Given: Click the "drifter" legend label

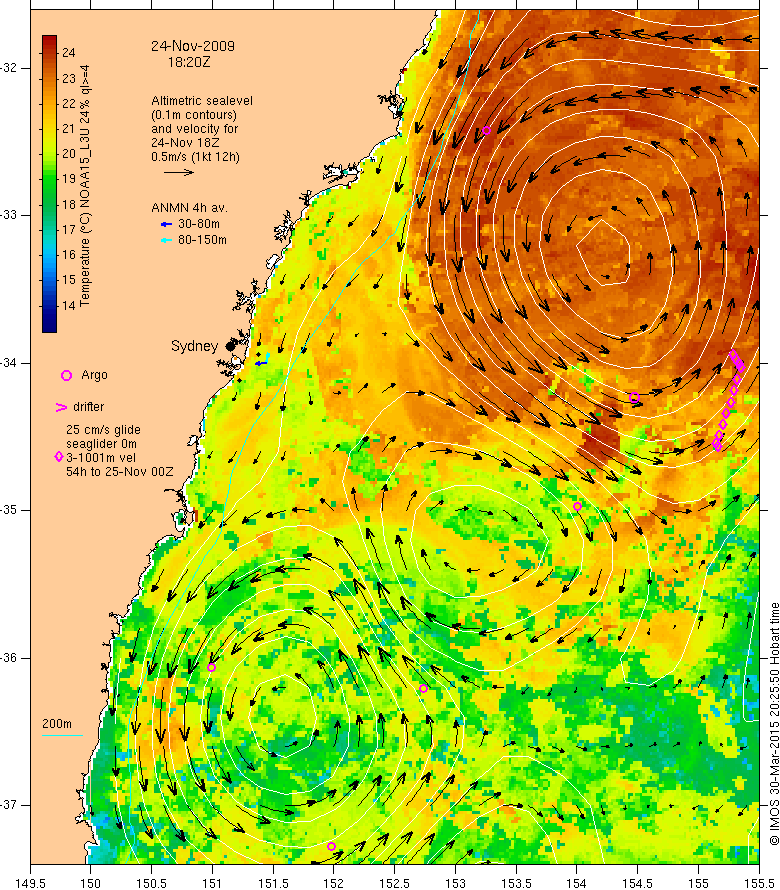Looking at the screenshot, I should click(89, 406).
